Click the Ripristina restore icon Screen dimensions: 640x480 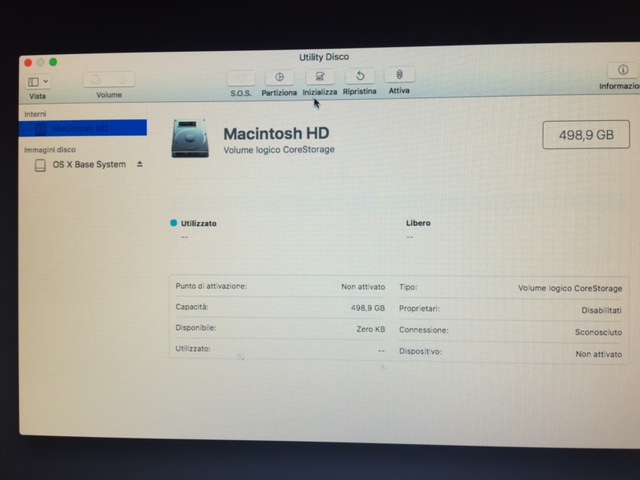coord(360,76)
